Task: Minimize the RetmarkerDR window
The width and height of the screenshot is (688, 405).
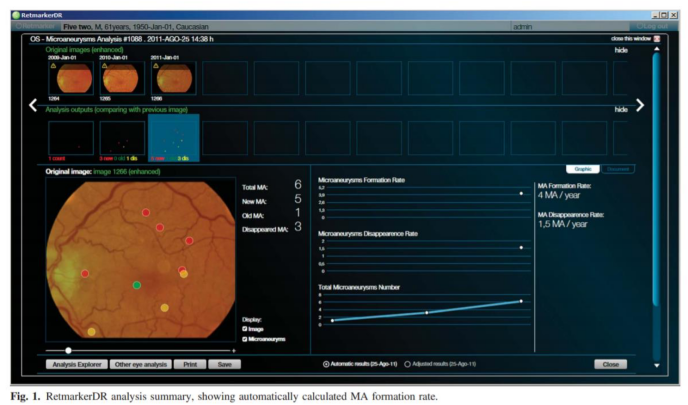Action: pos(655,15)
